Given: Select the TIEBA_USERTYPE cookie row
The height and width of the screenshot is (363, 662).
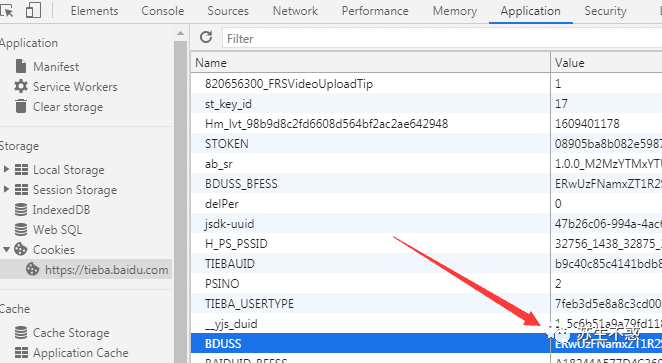Looking at the screenshot, I should click(x=426, y=303).
